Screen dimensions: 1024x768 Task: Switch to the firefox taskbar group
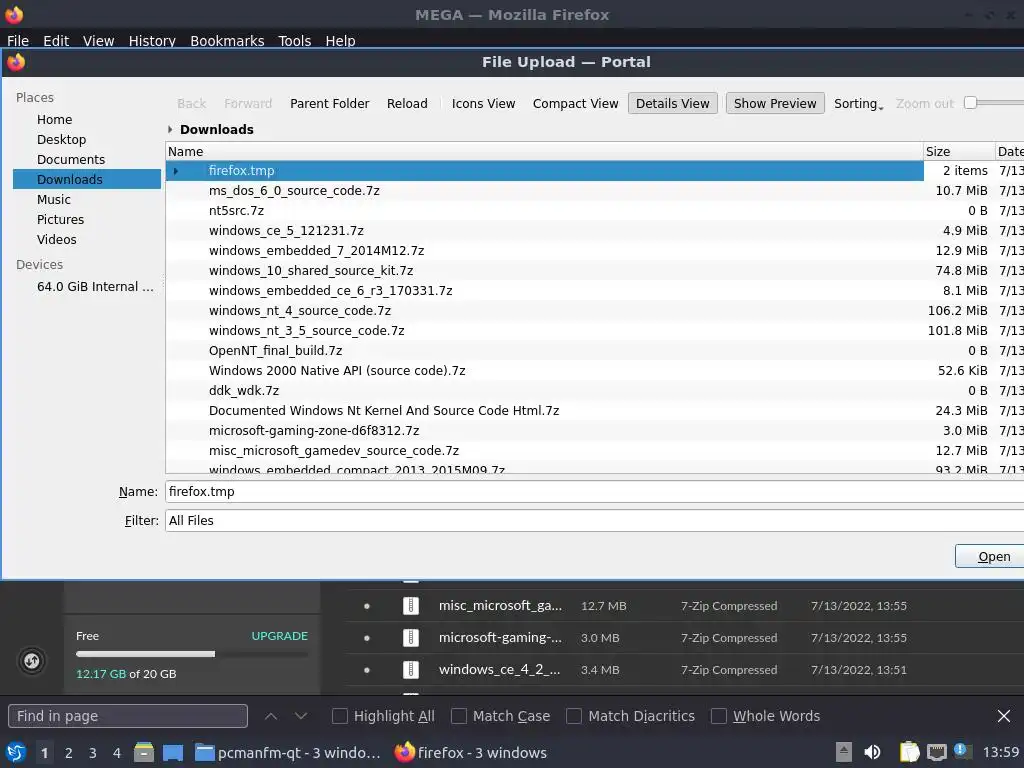click(471, 752)
